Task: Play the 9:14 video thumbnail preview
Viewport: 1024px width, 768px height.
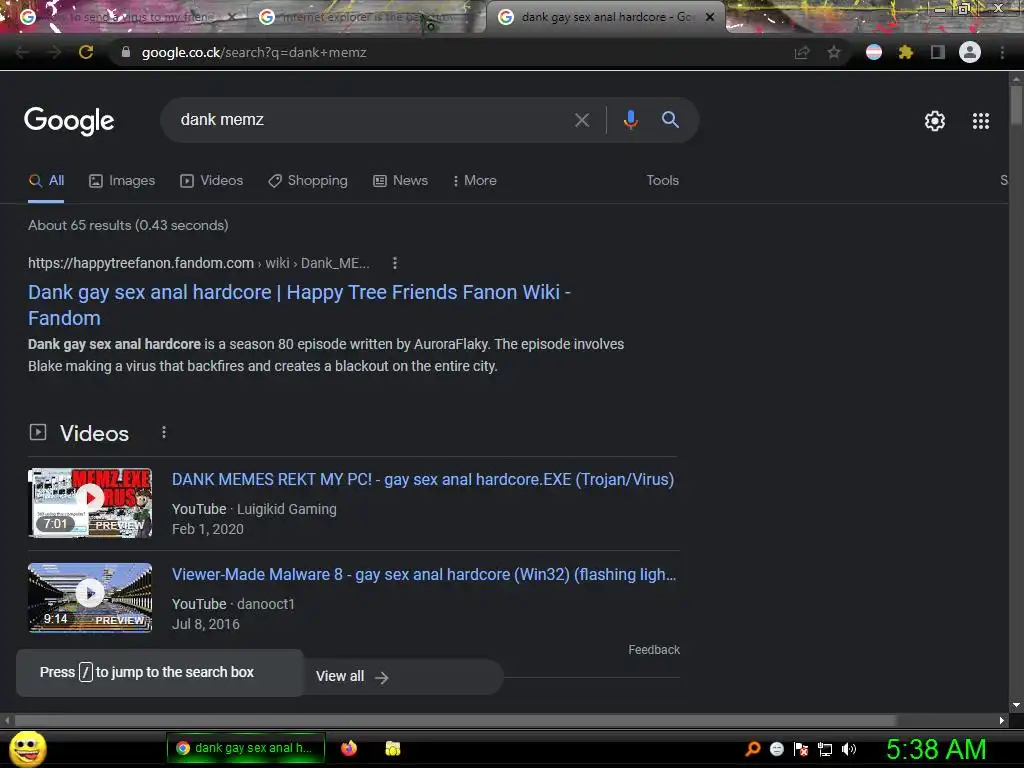Action: click(90, 598)
